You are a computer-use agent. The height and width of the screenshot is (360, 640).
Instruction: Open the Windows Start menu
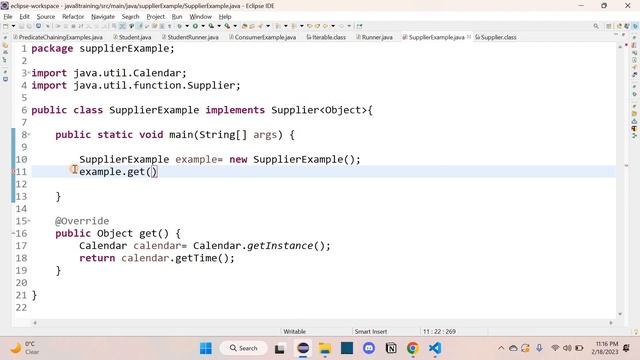206,348
